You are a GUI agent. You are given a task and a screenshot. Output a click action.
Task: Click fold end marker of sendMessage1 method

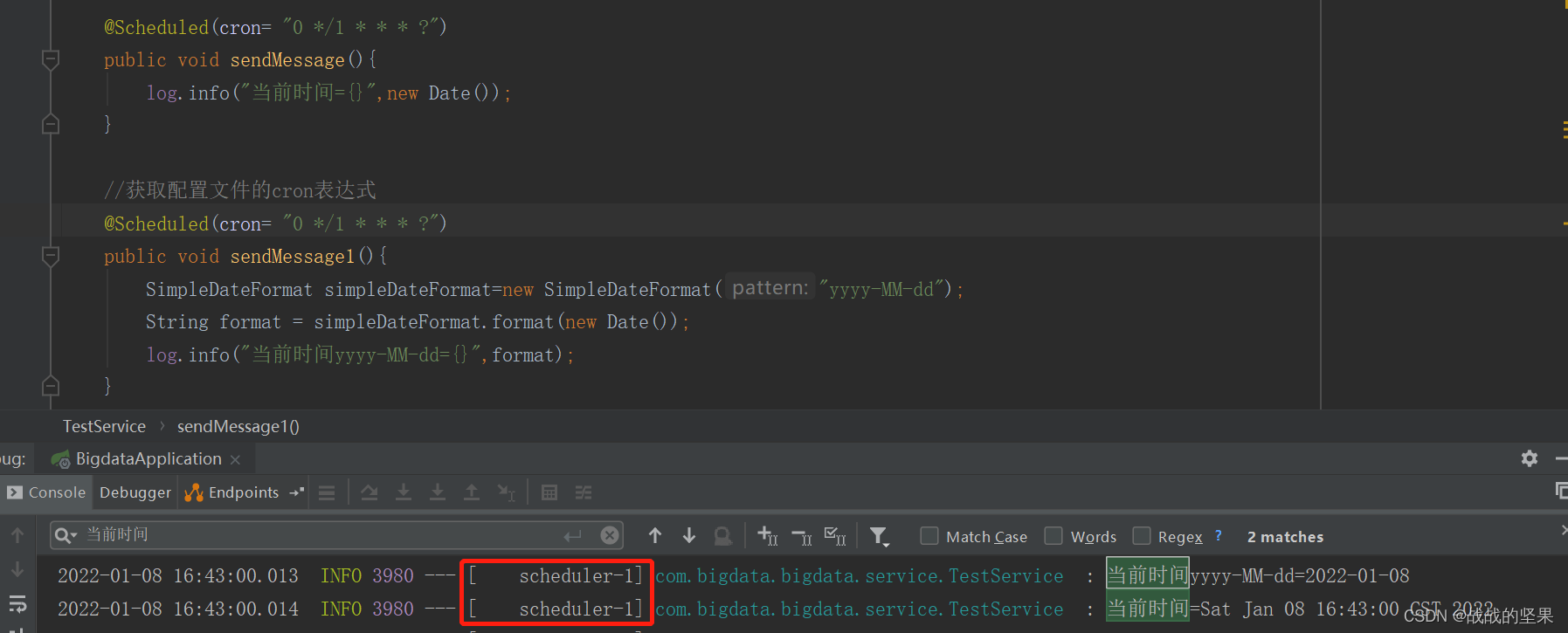(51, 386)
